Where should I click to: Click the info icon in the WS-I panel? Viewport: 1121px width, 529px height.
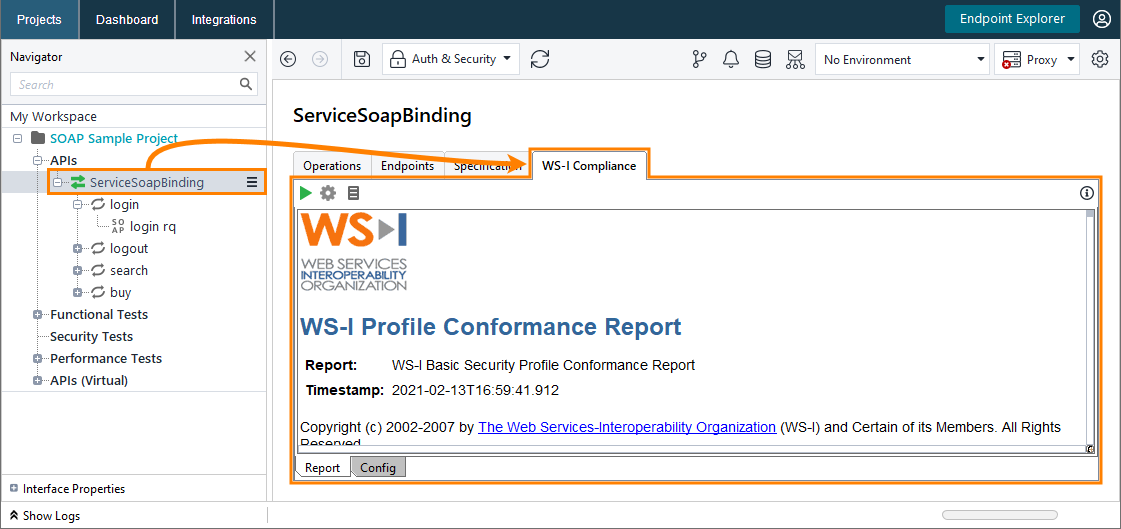1087,193
